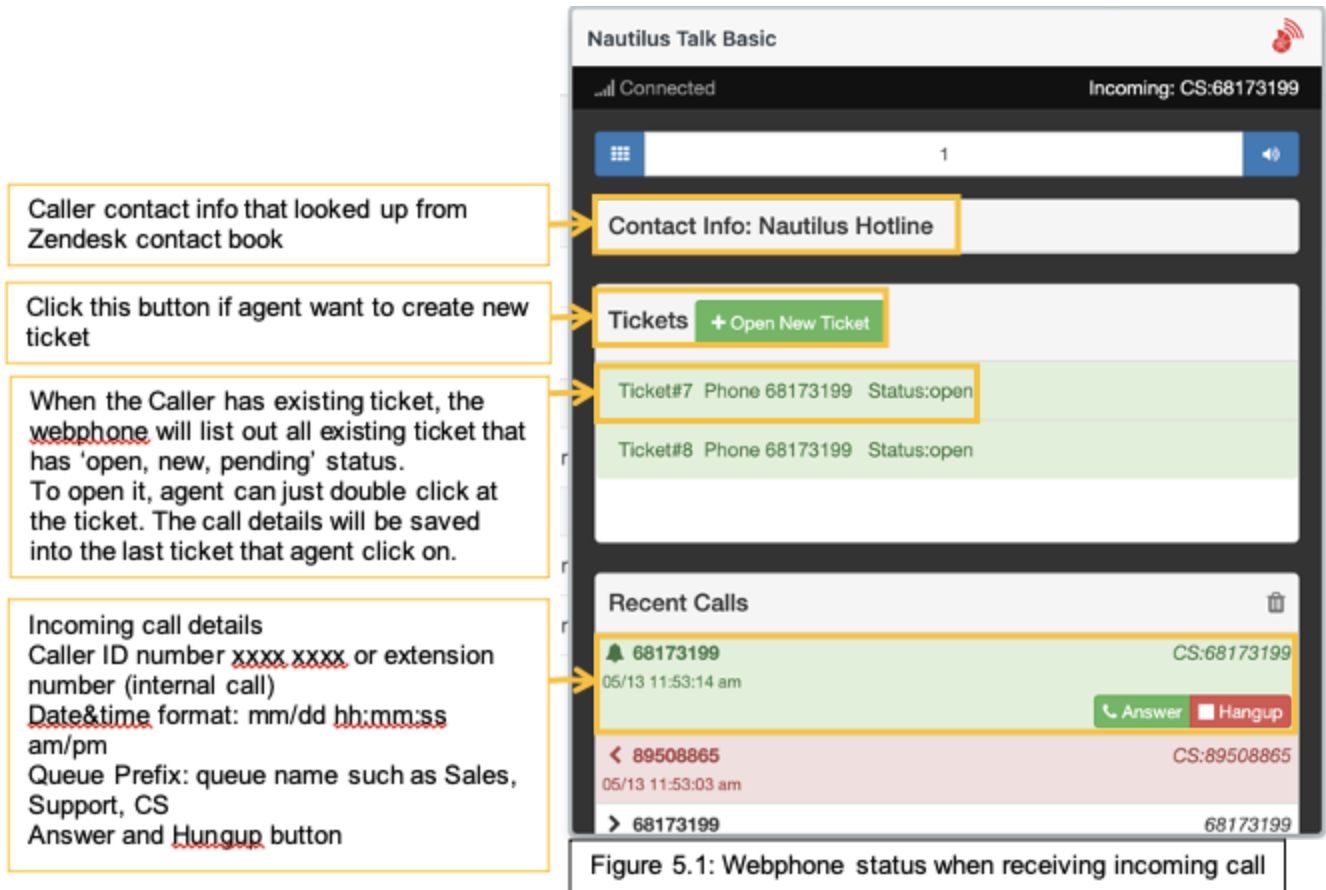1326x890 pixels.
Task: Click the number input field showing 1
Action: (x=944, y=155)
